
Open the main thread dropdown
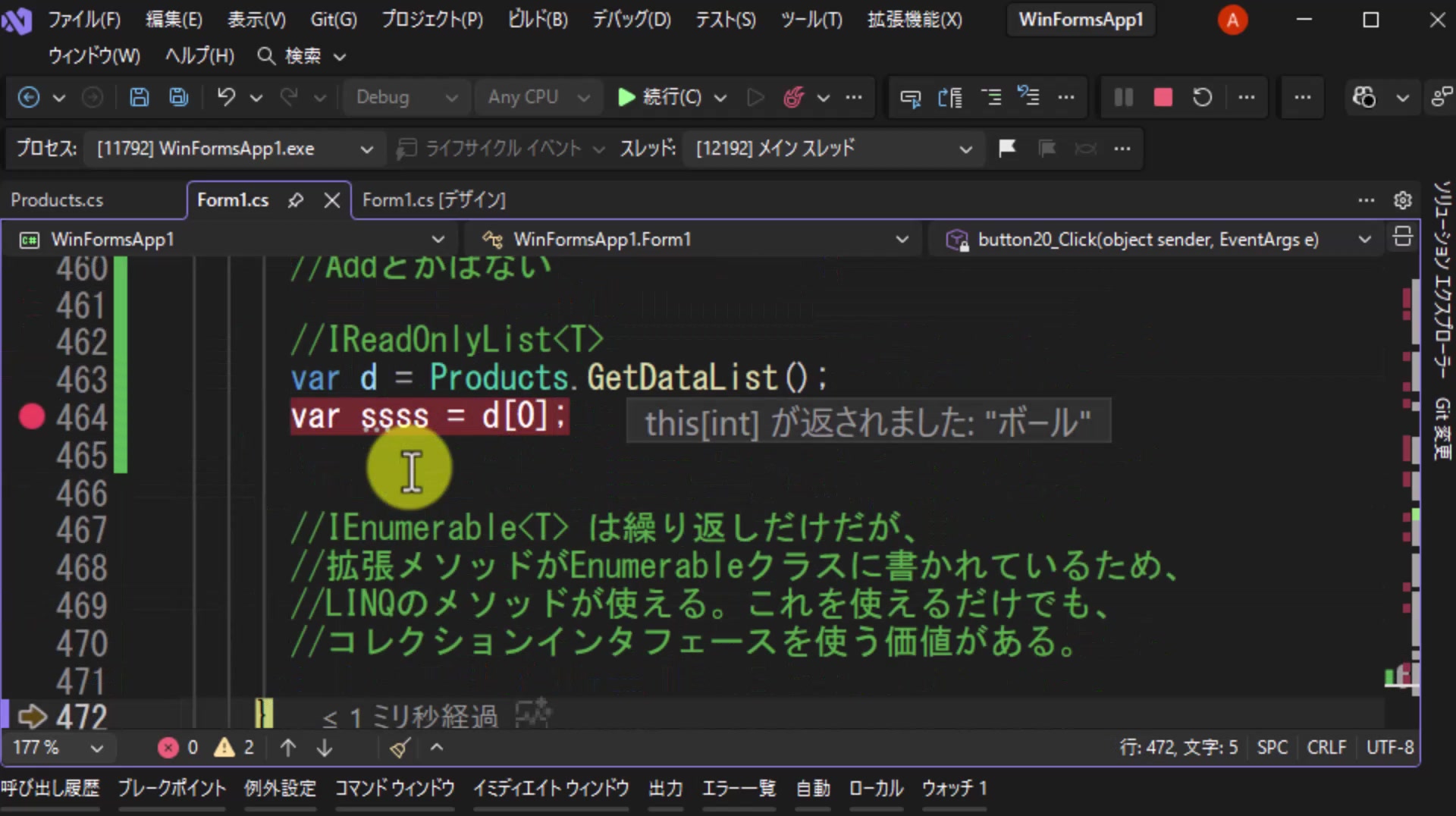coord(833,148)
